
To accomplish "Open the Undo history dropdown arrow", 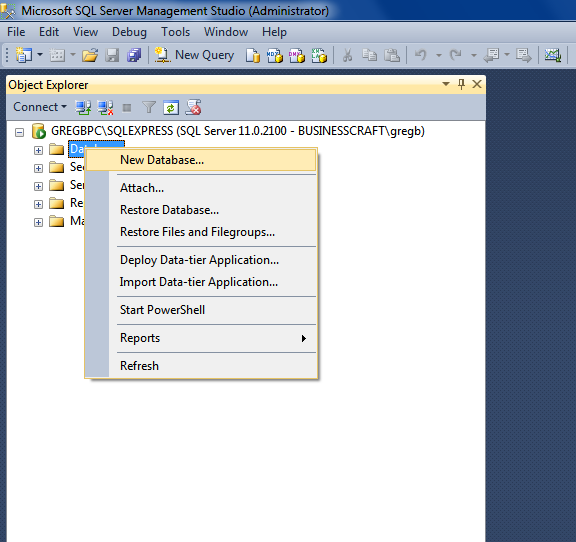I will (439, 55).
